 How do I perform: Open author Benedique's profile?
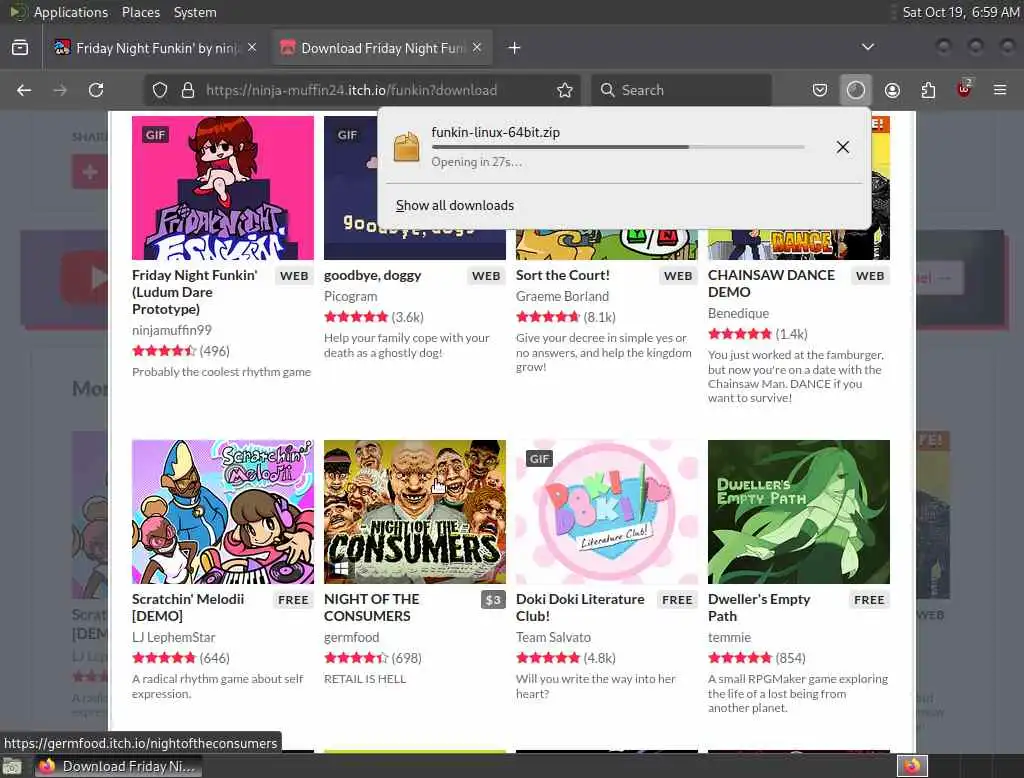[739, 313]
